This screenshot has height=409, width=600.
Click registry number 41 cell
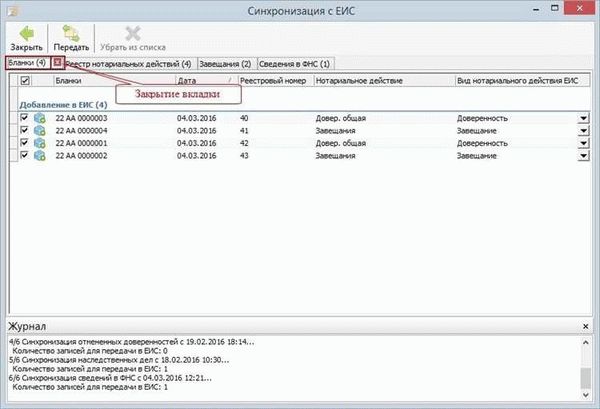244,131
